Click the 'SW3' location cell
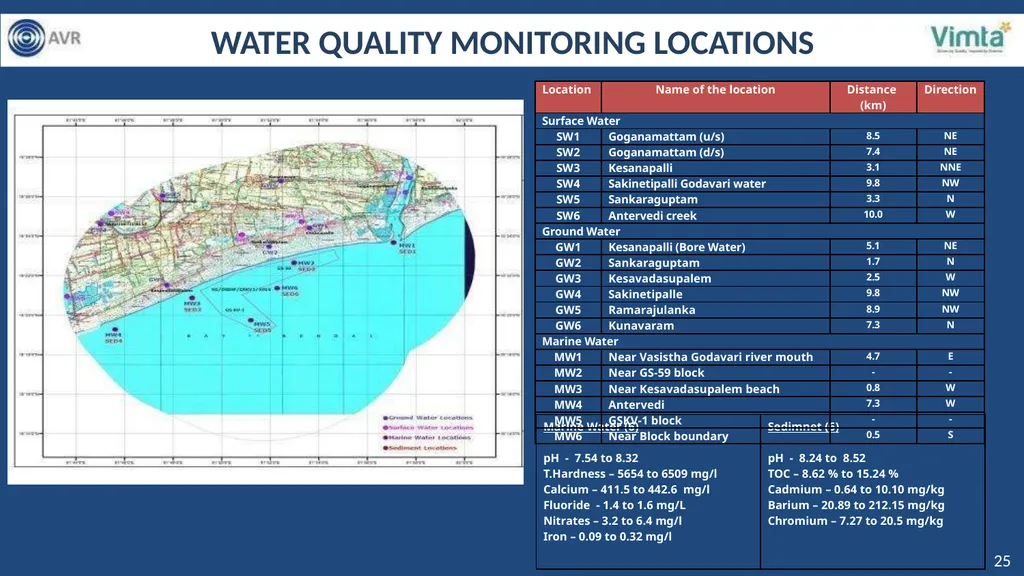Screen dimensions: 1024x576 pyautogui.click(x=568, y=168)
